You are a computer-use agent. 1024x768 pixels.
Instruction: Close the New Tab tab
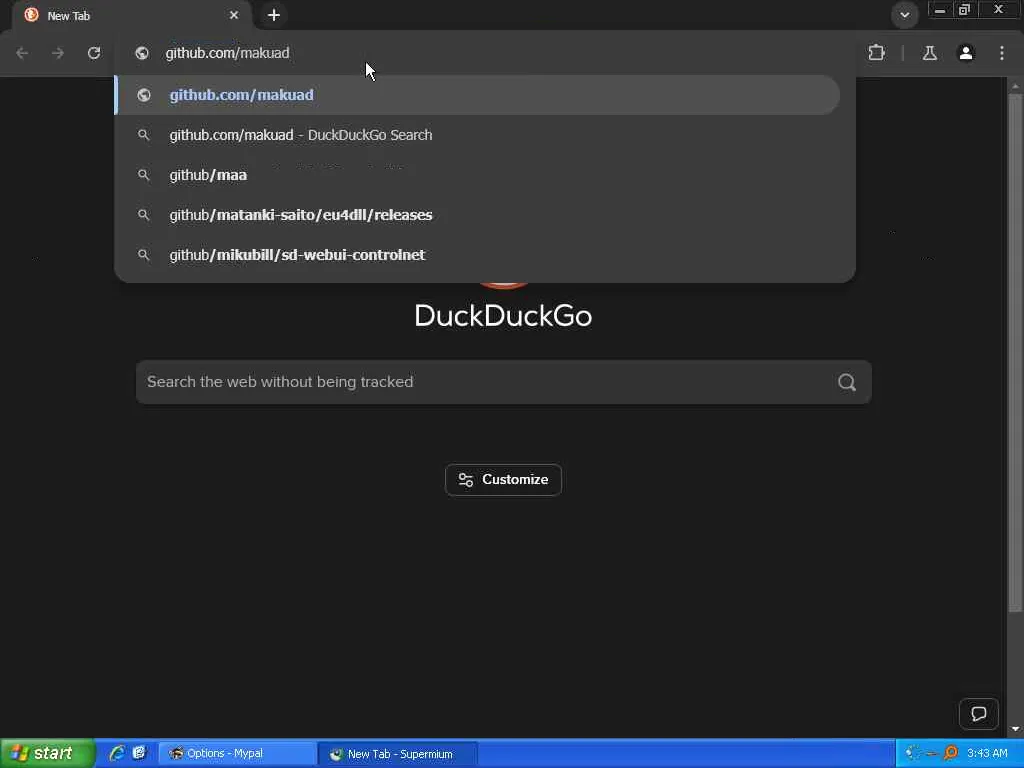click(234, 15)
